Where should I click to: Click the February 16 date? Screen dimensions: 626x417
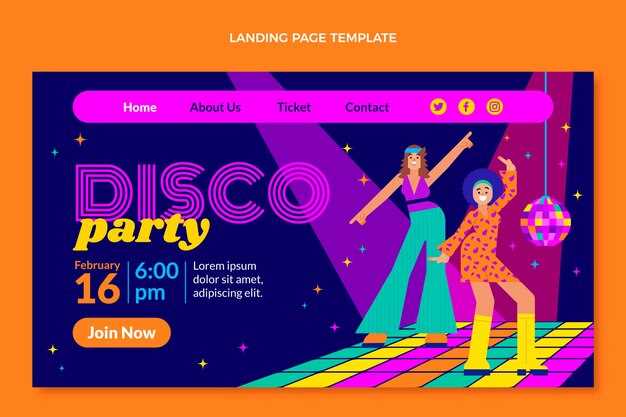pos(97,282)
